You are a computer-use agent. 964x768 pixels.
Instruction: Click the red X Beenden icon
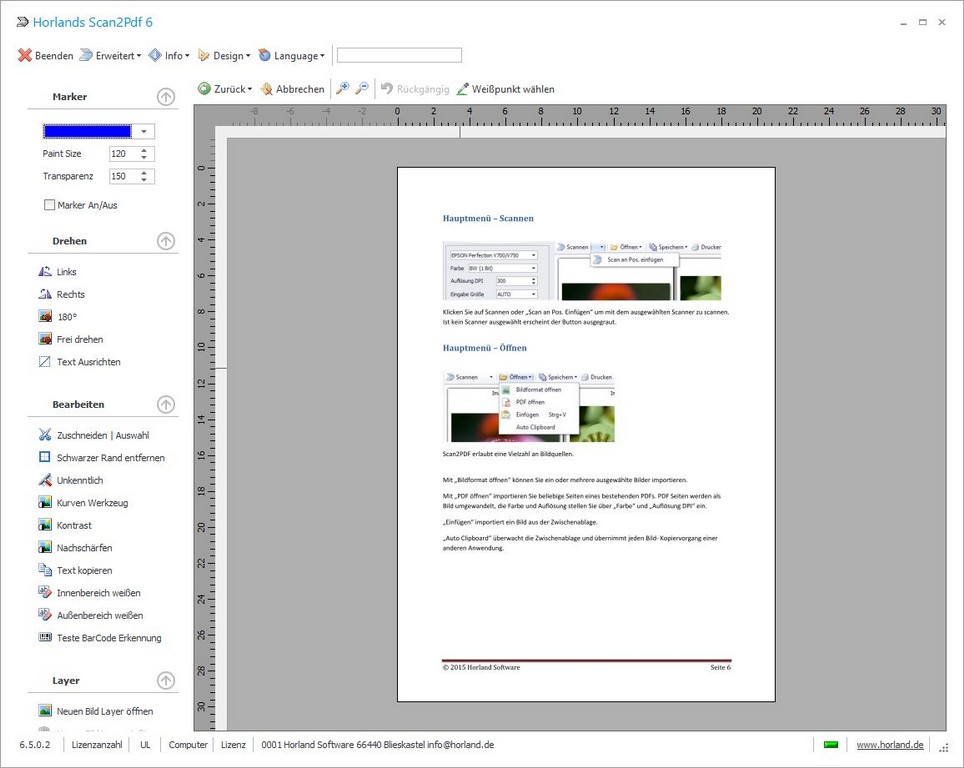(x=25, y=55)
